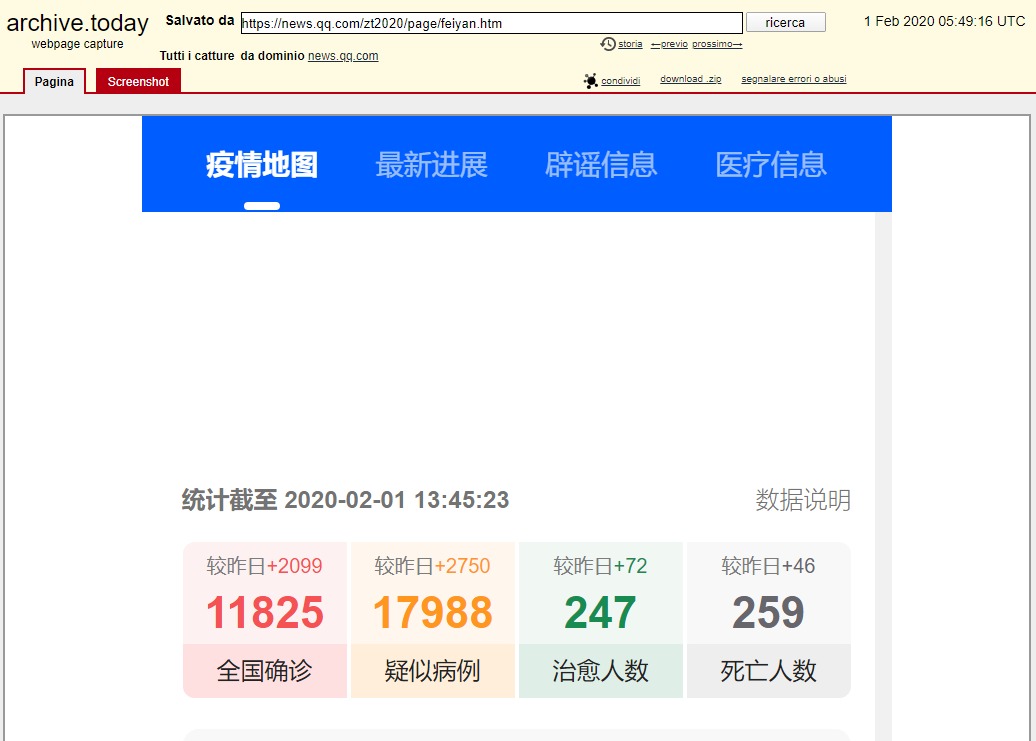
Task: Click the 17988 suspected cases number
Action: point(433,612)
